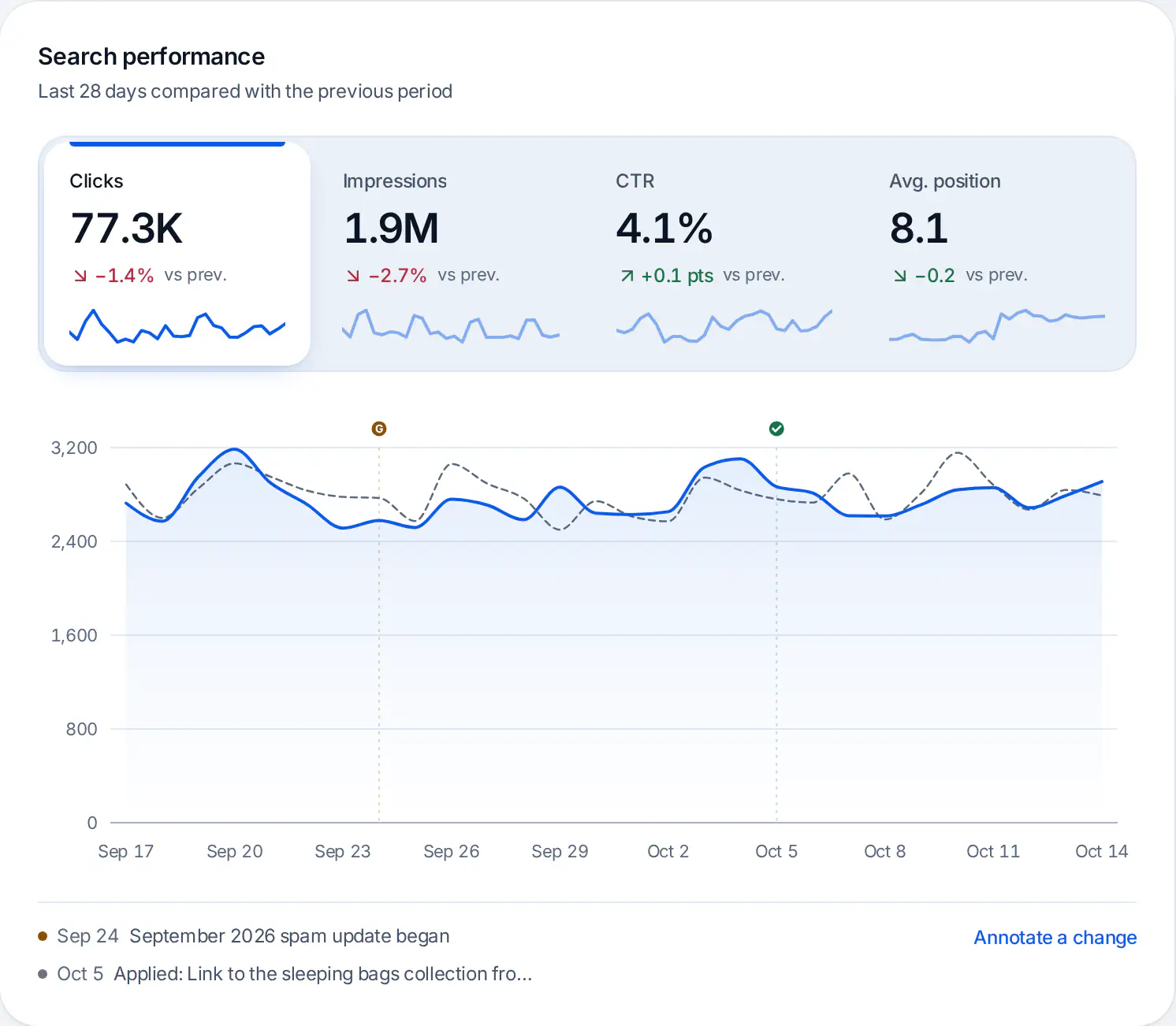Click the green checkmark marker above Oct 5
Viewport: 1176px width, 1026px height.
(x=776, y=429)
